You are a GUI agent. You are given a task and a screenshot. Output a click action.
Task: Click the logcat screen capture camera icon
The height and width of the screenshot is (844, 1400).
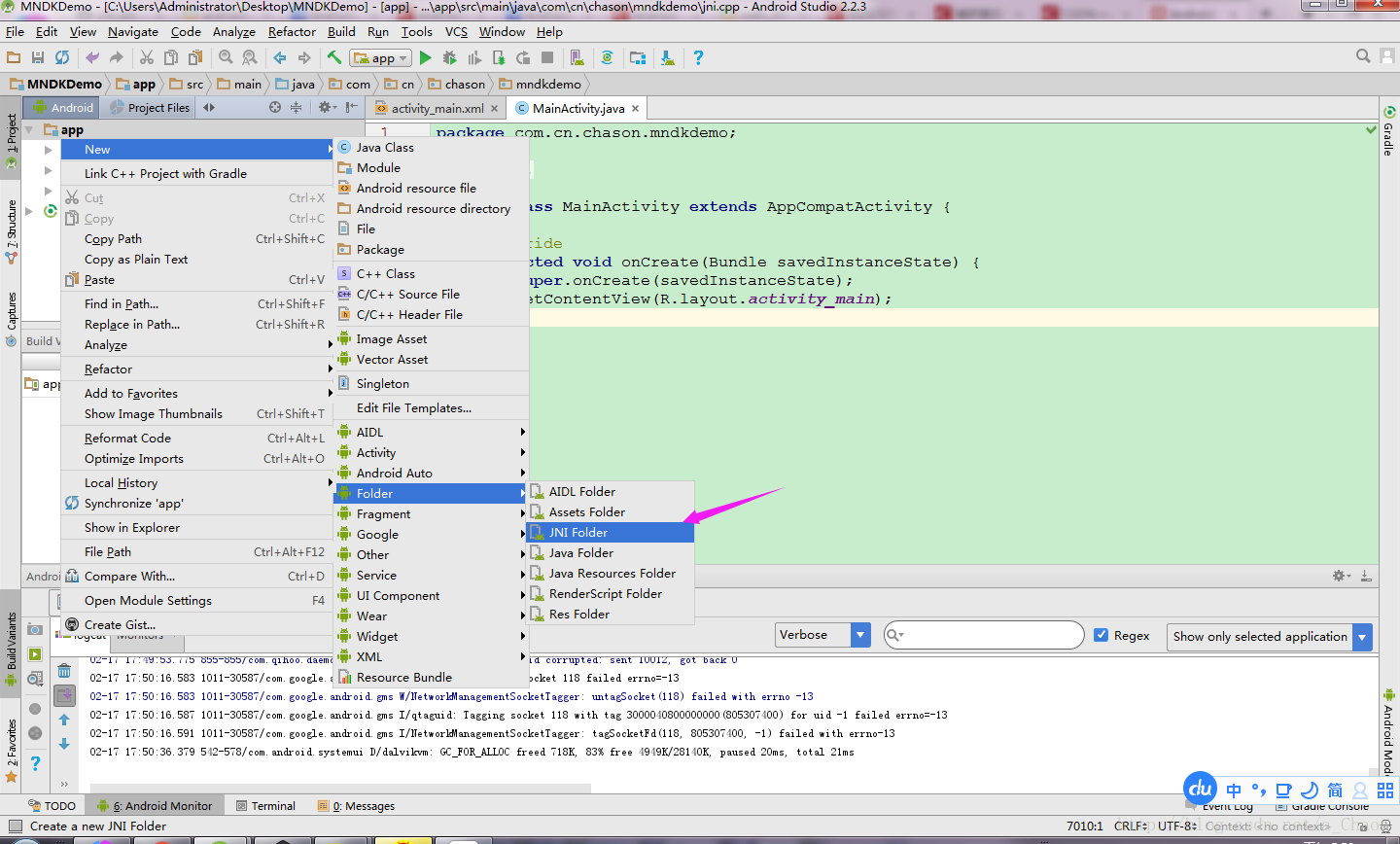coord(35,629)
